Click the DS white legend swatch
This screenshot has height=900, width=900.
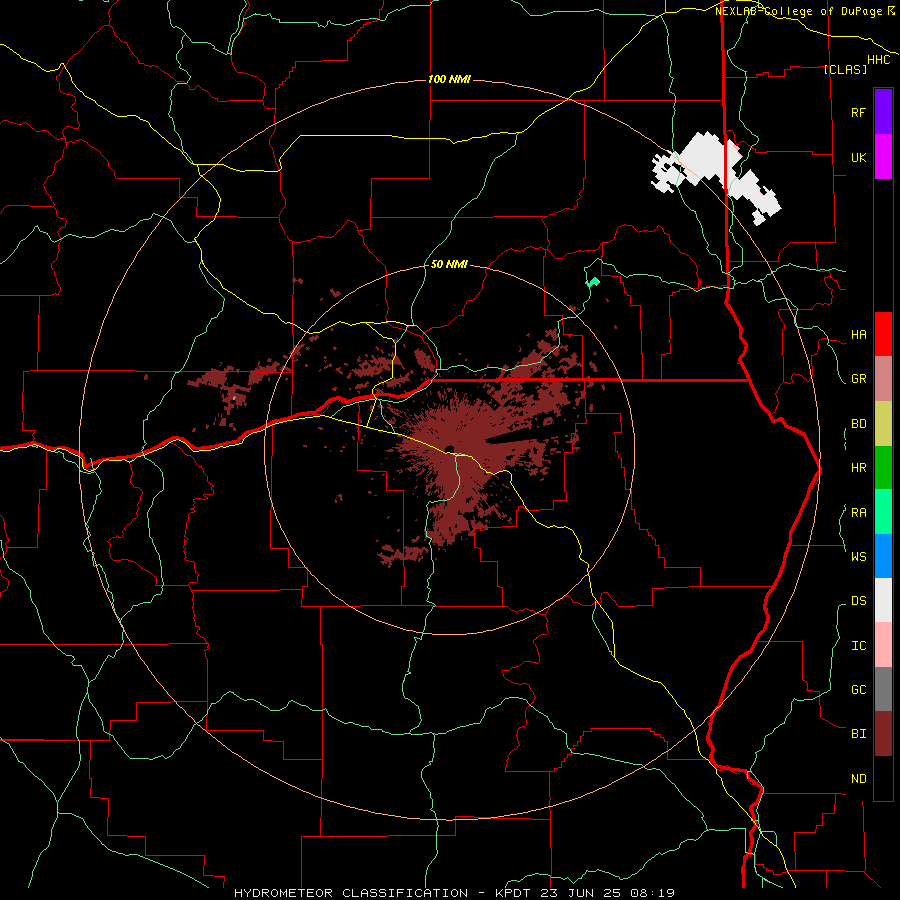pos(883,600)
